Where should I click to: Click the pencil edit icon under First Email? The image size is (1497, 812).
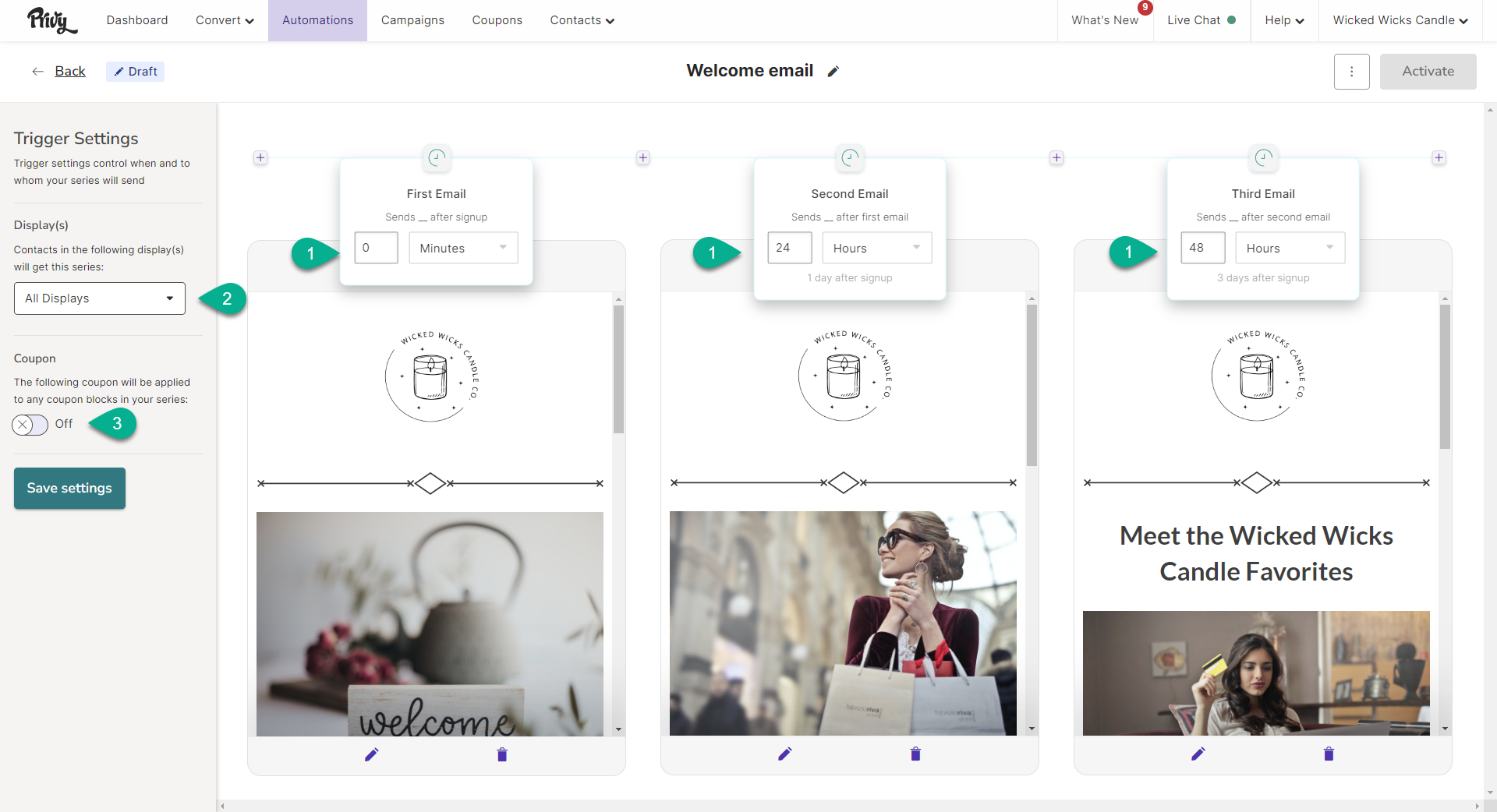coord(371,754)
